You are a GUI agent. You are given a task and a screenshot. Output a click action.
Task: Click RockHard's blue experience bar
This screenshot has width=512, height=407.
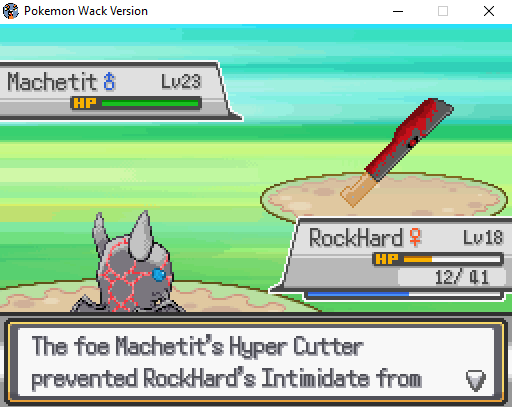tap(404, 294)
